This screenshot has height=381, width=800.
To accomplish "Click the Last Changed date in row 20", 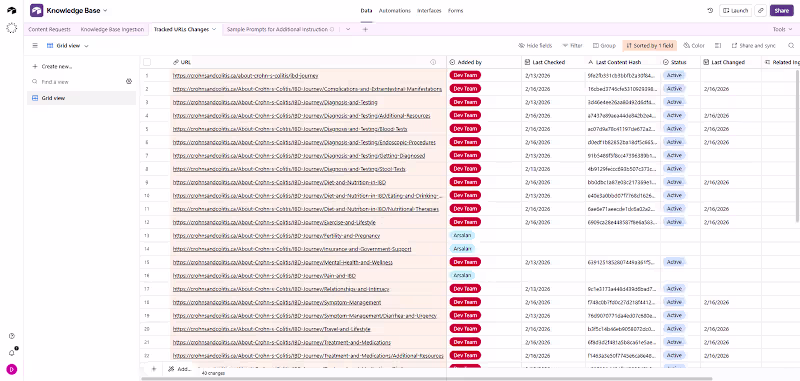I will [x=716, y=329].
